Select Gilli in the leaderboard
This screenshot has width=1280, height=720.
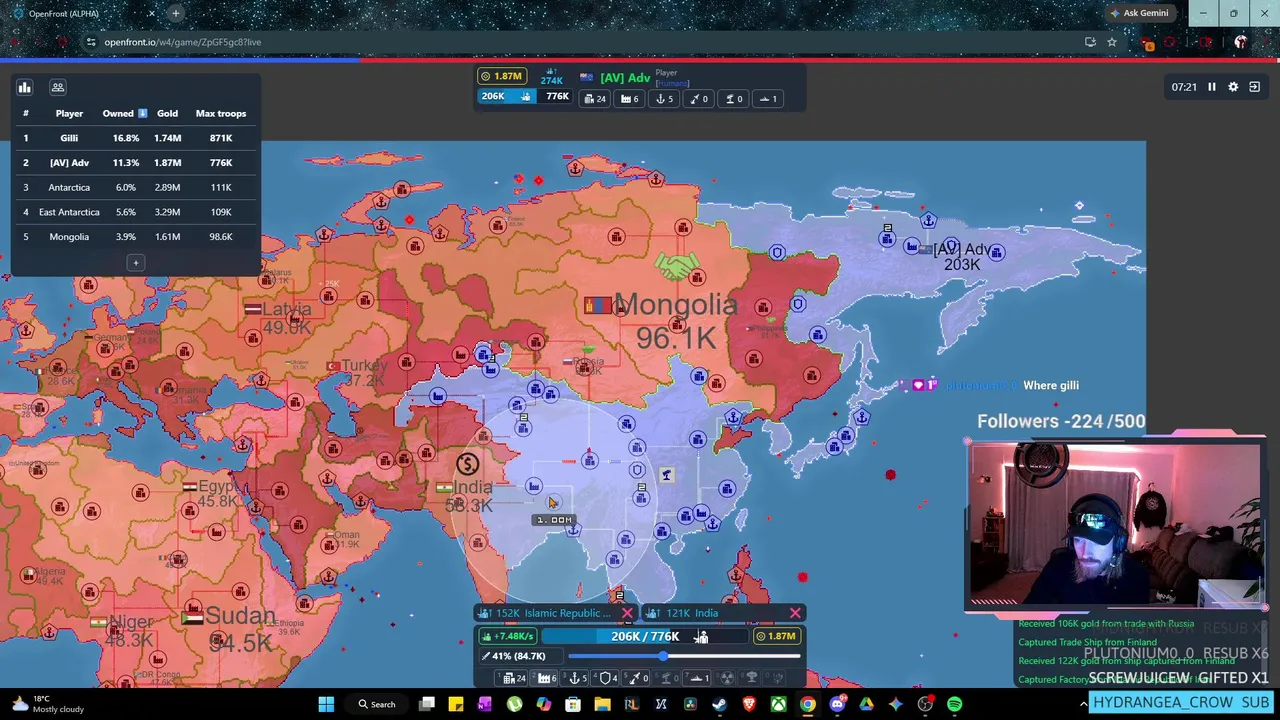(x=135, y=138)
